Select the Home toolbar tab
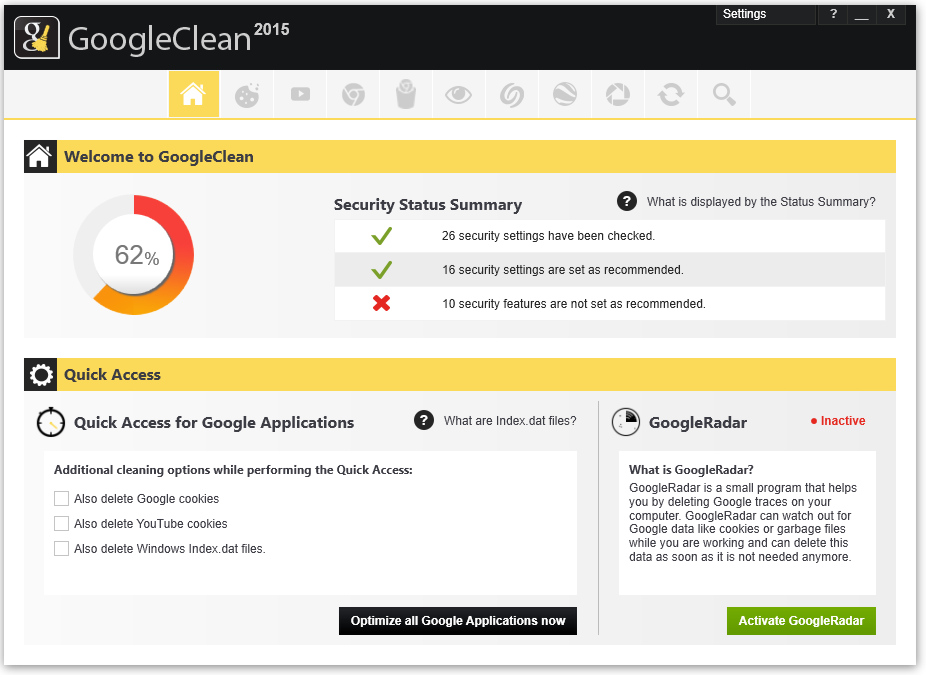Screen dimensions: 935x682 click(194, 94)
